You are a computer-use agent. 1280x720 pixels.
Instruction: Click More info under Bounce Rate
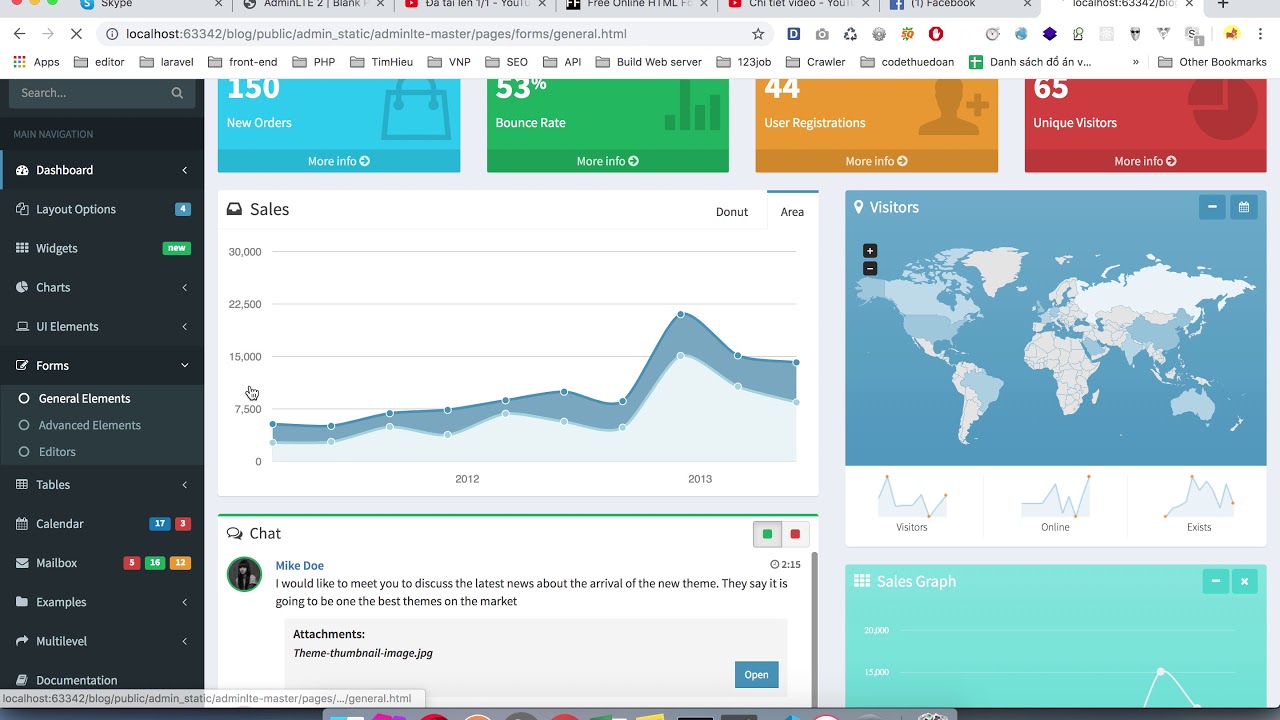click(607, 161)
